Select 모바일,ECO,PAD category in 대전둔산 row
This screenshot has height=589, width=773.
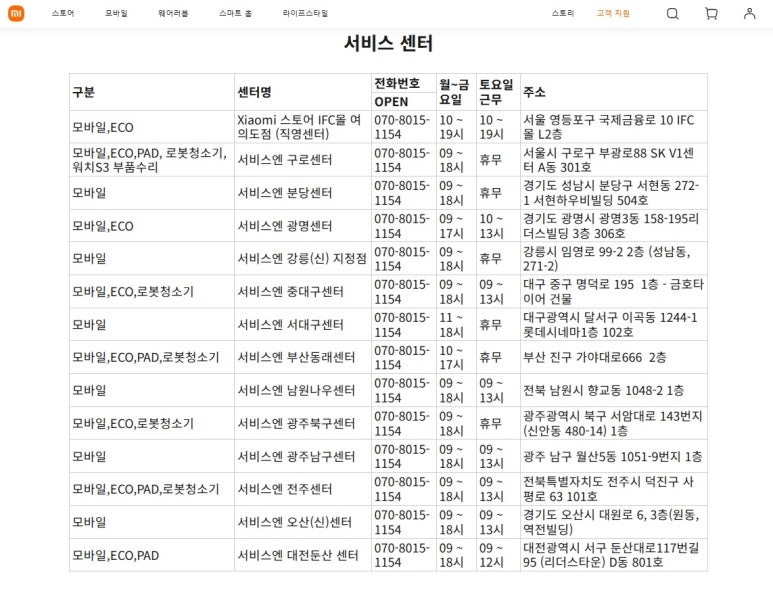[x=152, y=555]
